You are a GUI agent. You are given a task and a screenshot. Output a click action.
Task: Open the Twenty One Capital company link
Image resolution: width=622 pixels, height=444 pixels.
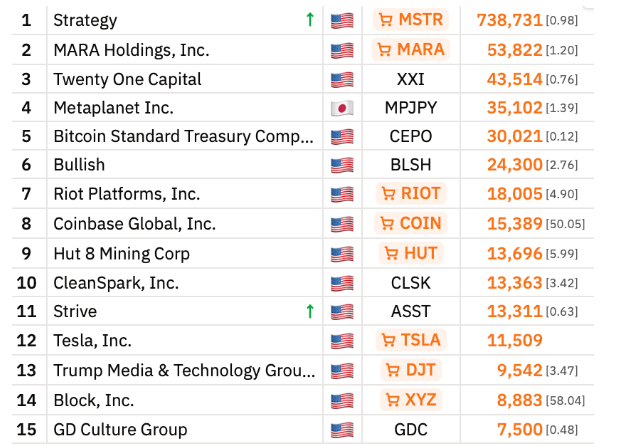(127, 79)
